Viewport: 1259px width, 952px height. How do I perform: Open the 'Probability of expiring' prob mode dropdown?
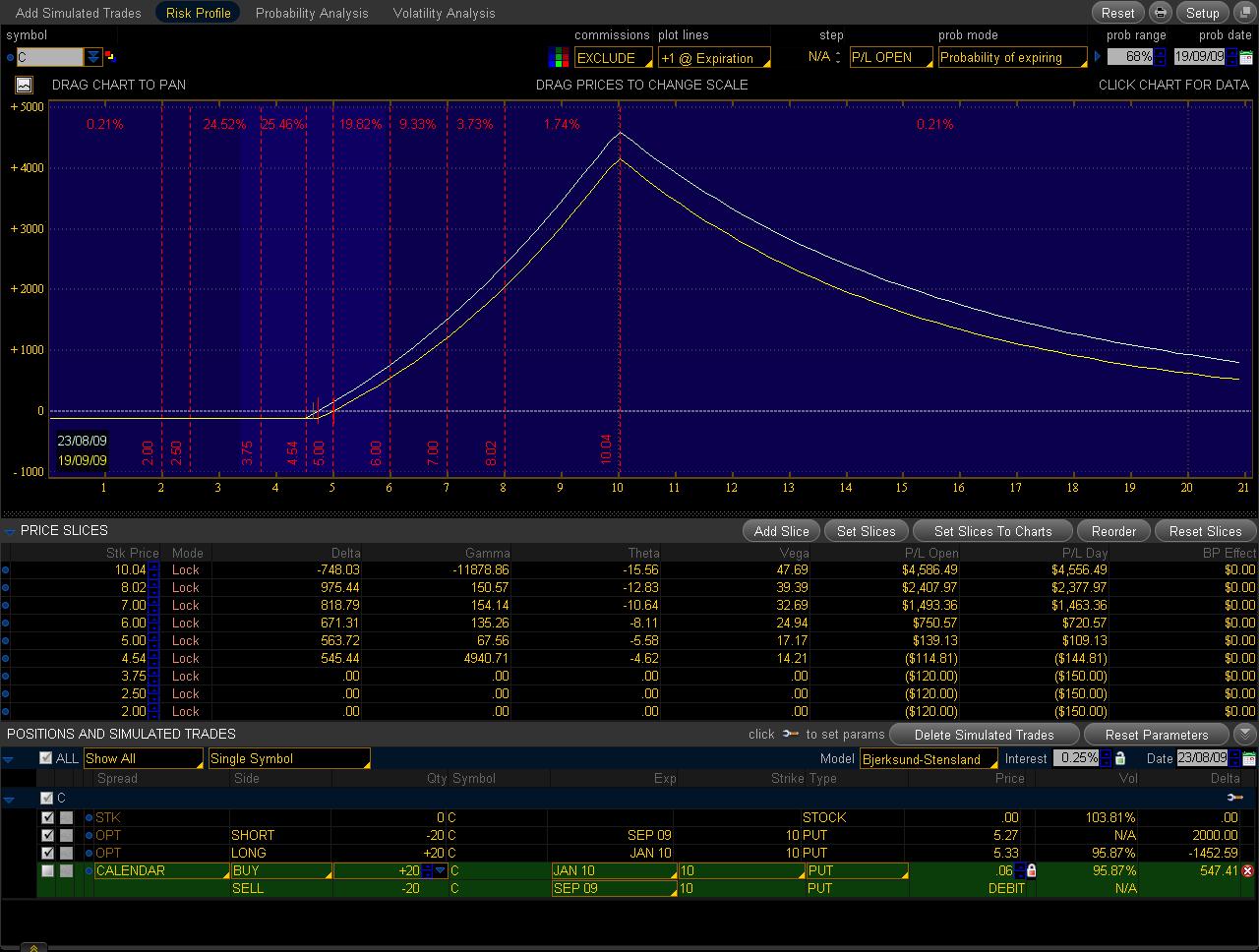coord(1012,57)
